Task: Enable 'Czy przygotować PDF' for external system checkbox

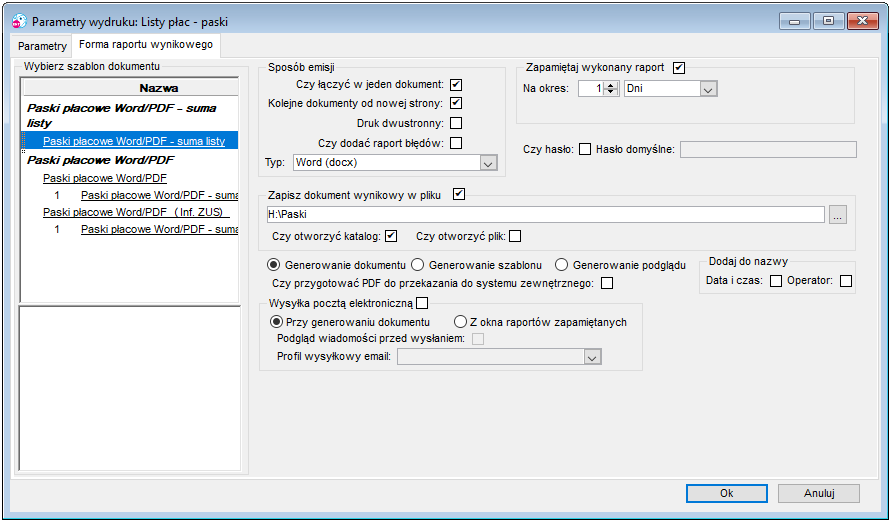Action: (607, 283)
